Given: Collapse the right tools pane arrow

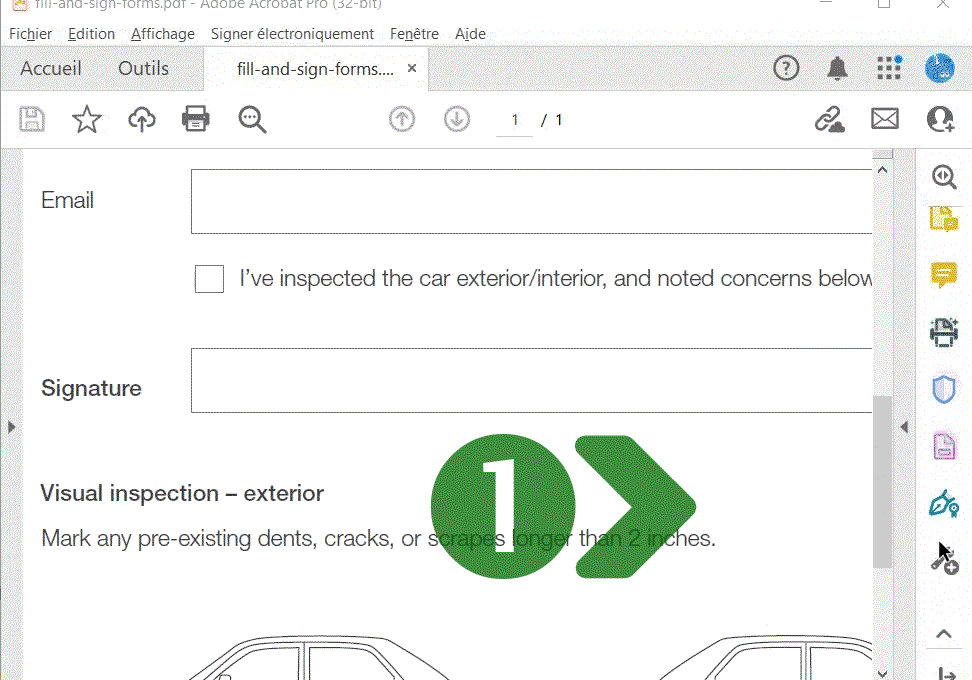Looking at the screenshot, I should coord(904,427).
